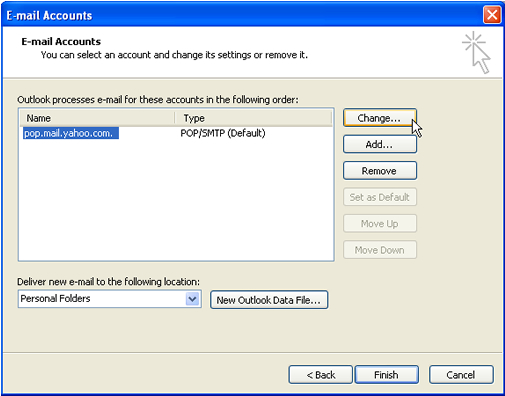Image resolution: width=505 pixels, height=396 pixels.
Task: Open the Personal Folders dropdown arrow
Action: 192,299
